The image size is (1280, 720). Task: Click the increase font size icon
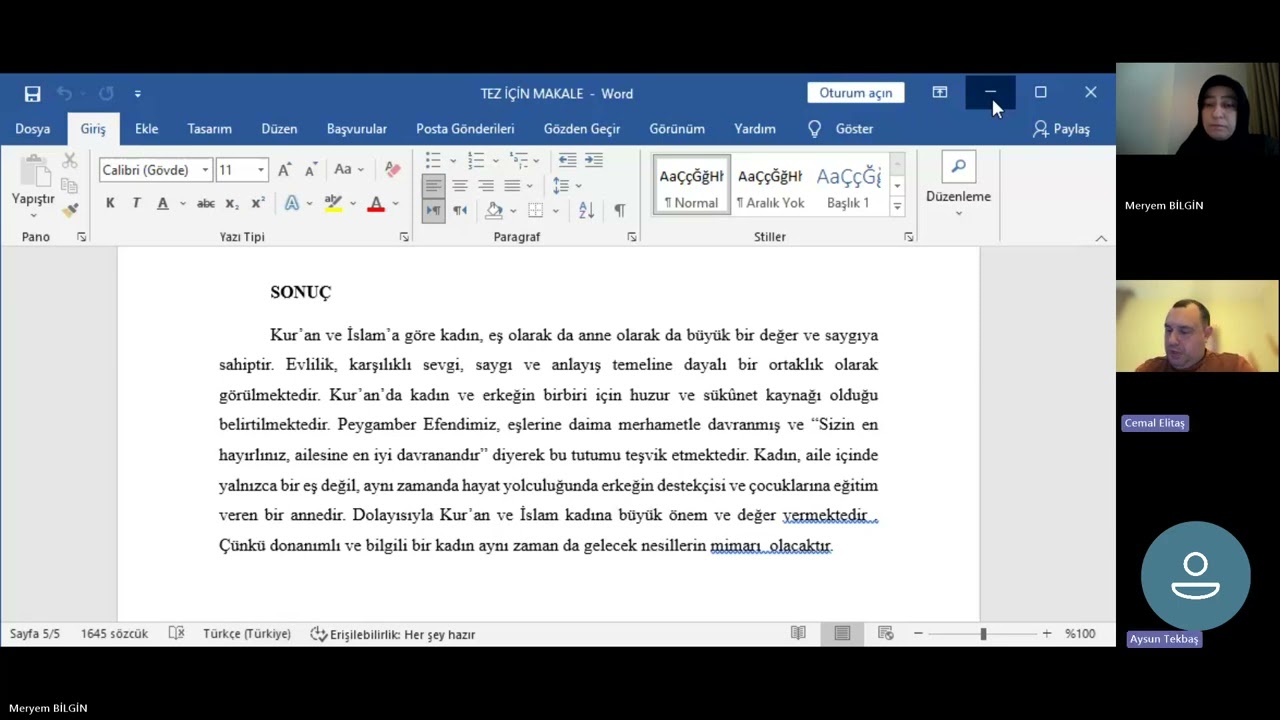point(285,170)
